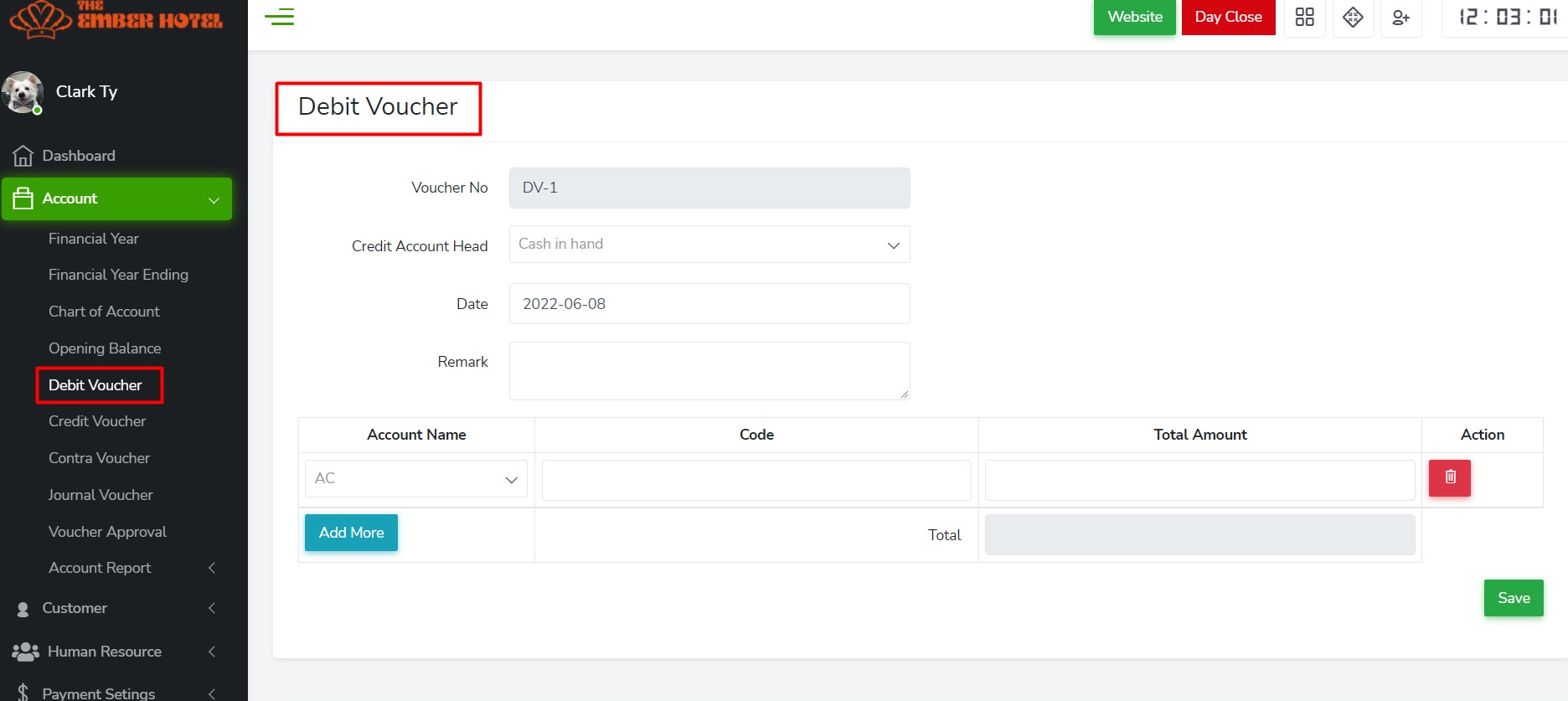
Task: Click the add user icon in header
Action: tap(1400, 18)
